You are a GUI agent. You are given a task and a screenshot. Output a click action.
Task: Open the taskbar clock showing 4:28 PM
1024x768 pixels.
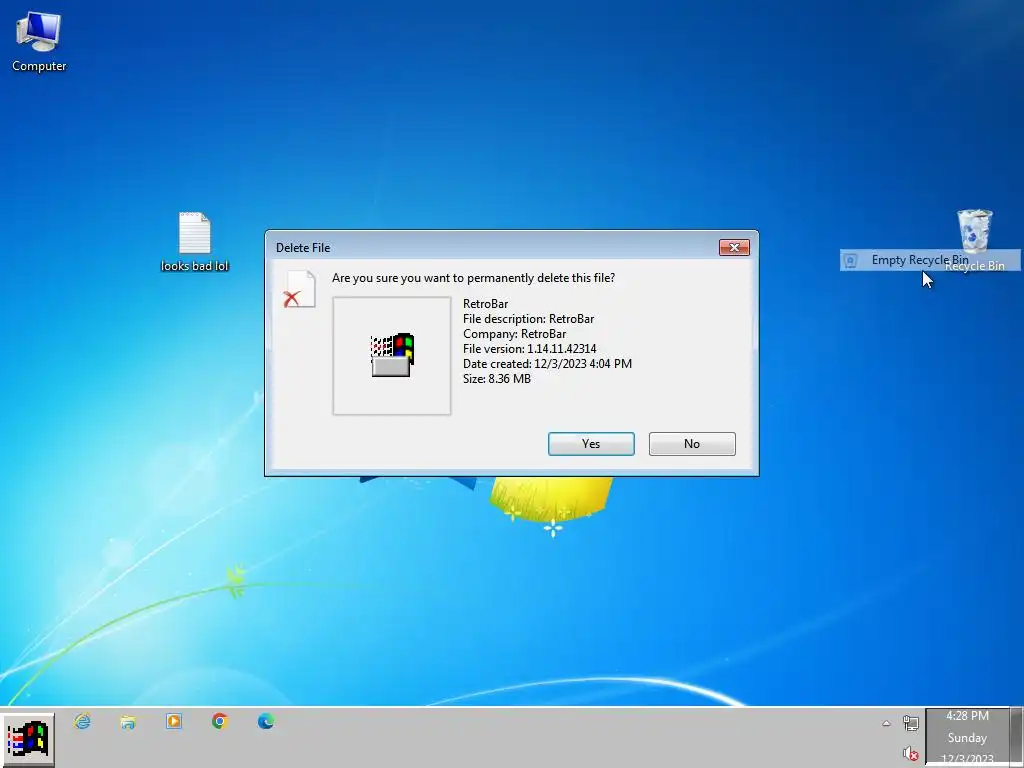(x=967, y=738)
